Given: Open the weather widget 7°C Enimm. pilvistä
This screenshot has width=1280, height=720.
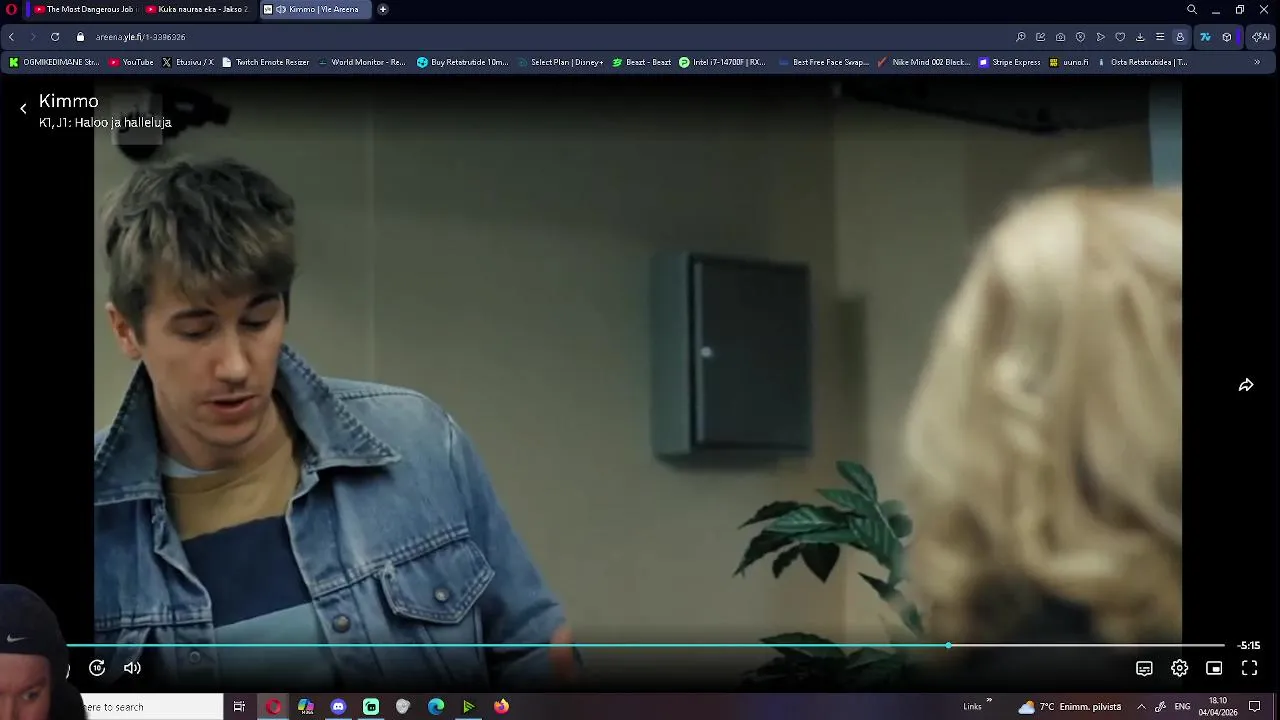Looking at the screenshot, I should (x=1069, y=707).
